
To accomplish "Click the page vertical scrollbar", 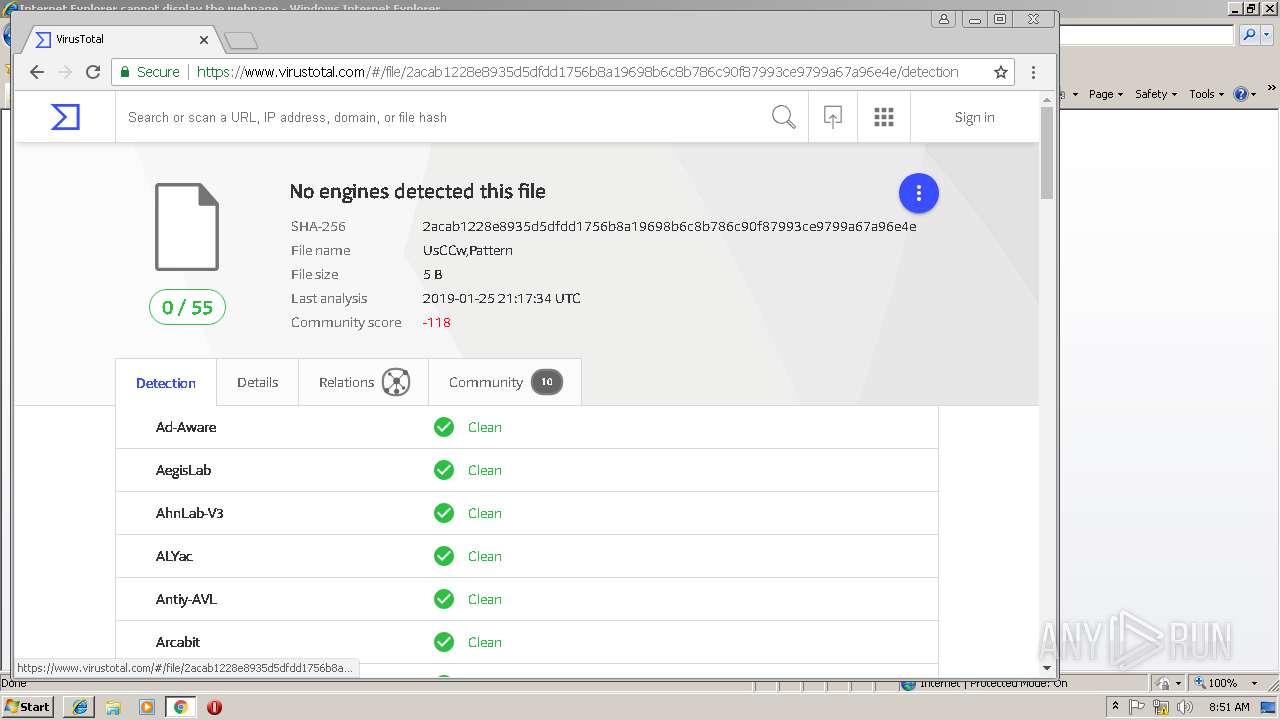I will 1047,153.
